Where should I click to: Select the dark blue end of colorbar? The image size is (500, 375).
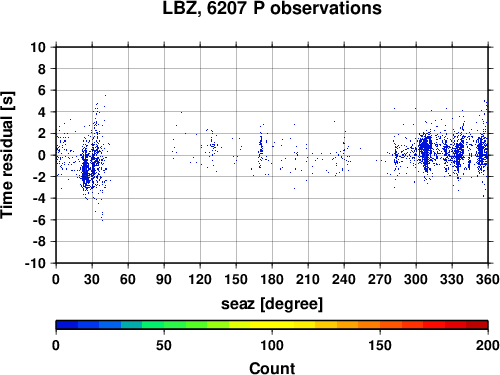[x=67, y=325]
